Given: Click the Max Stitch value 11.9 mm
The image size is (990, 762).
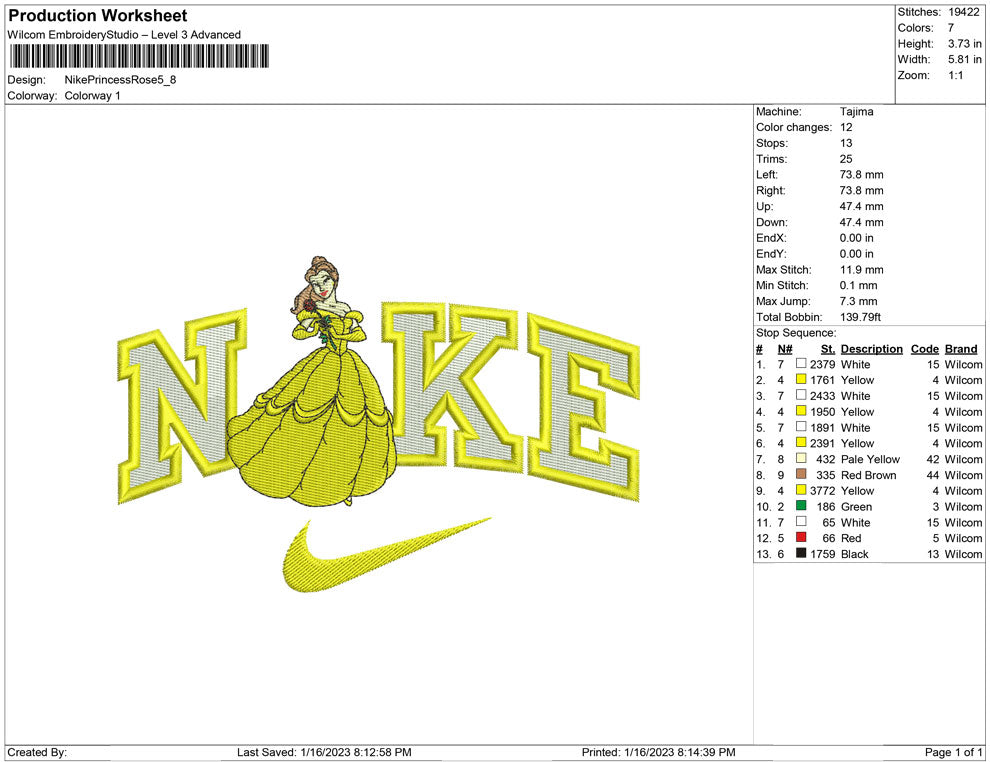Looking at the screenshot, I should click(861, 270).
